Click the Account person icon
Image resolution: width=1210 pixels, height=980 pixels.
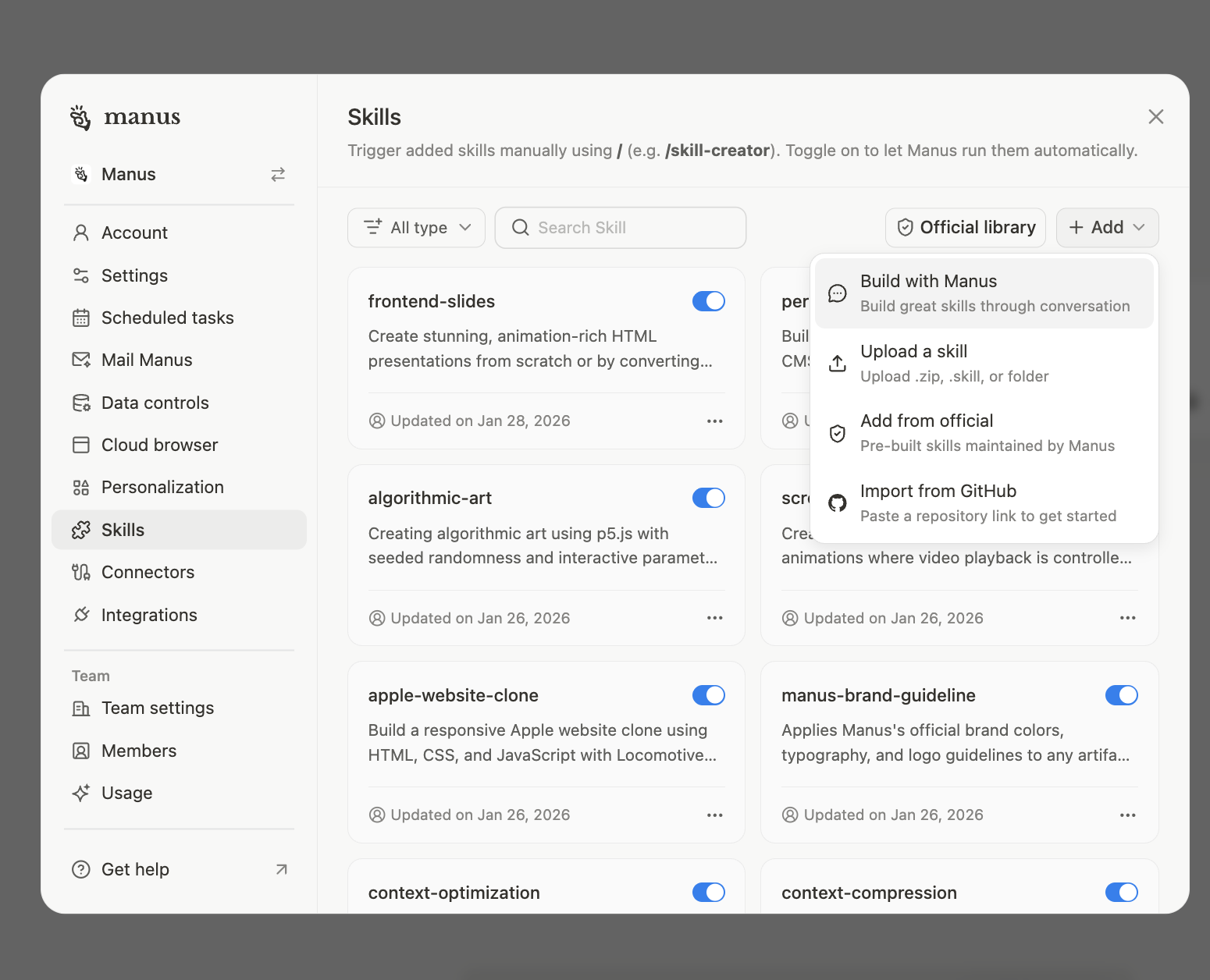(81, 233)
